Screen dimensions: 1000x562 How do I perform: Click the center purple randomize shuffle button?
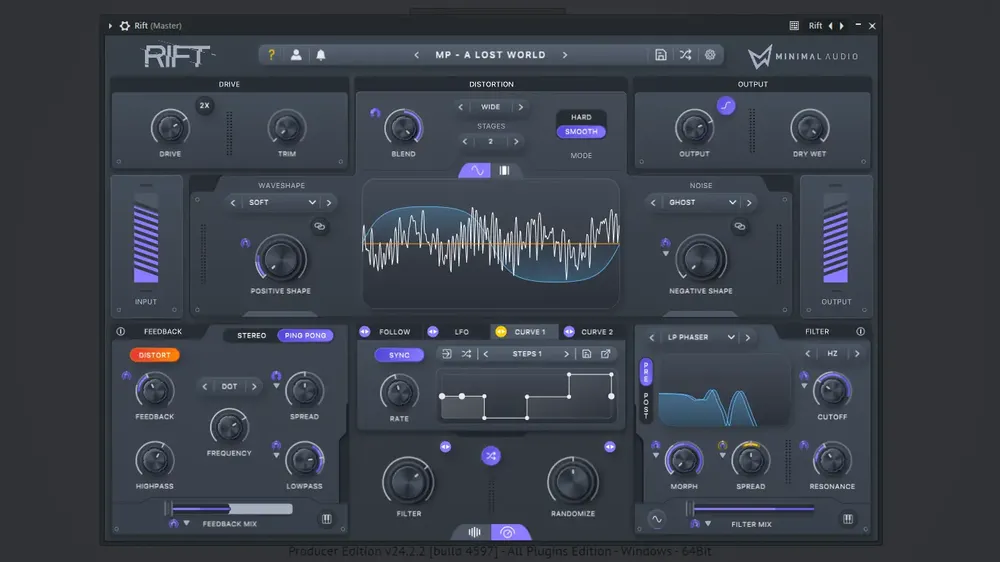point(490,456)
